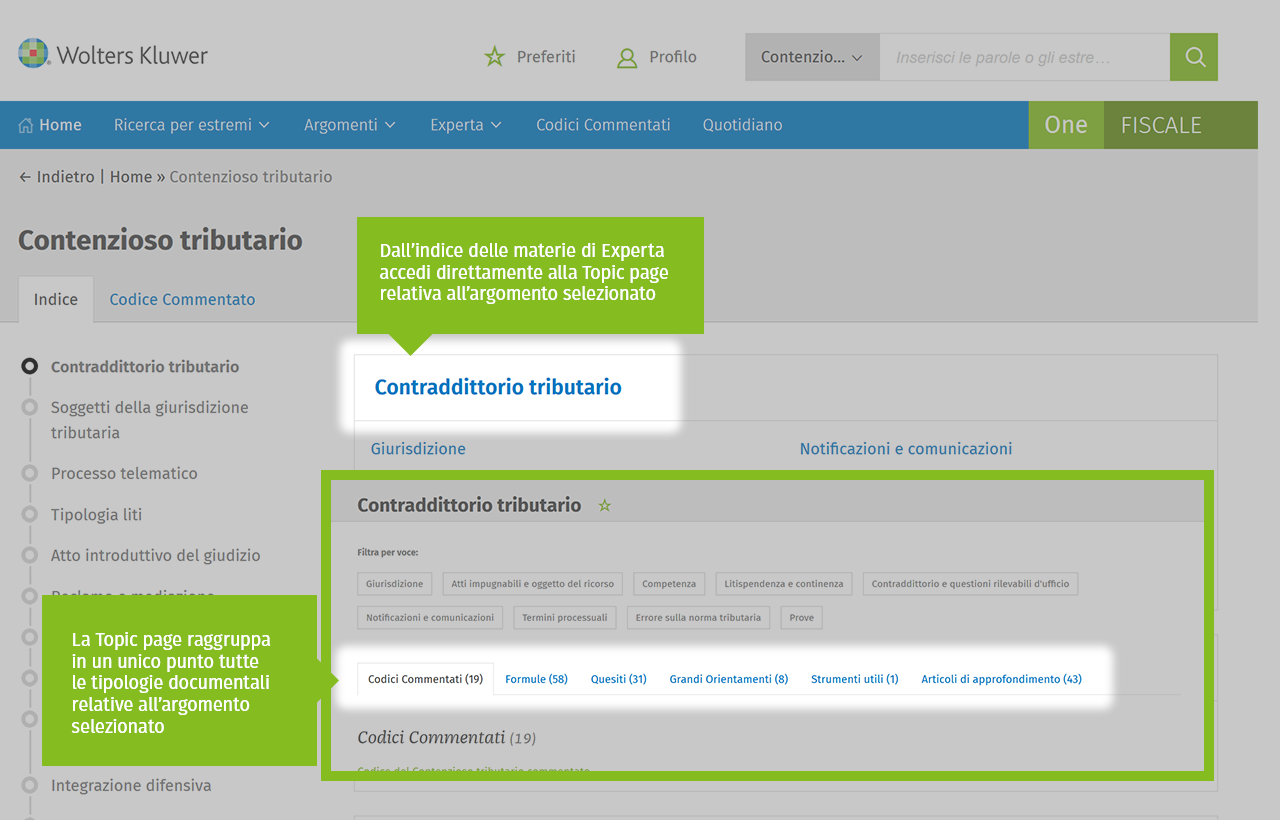Click the search text input field
The height and width of the screenshot is (820, 1280).
pyautogui.click(x=1023, y=57)
